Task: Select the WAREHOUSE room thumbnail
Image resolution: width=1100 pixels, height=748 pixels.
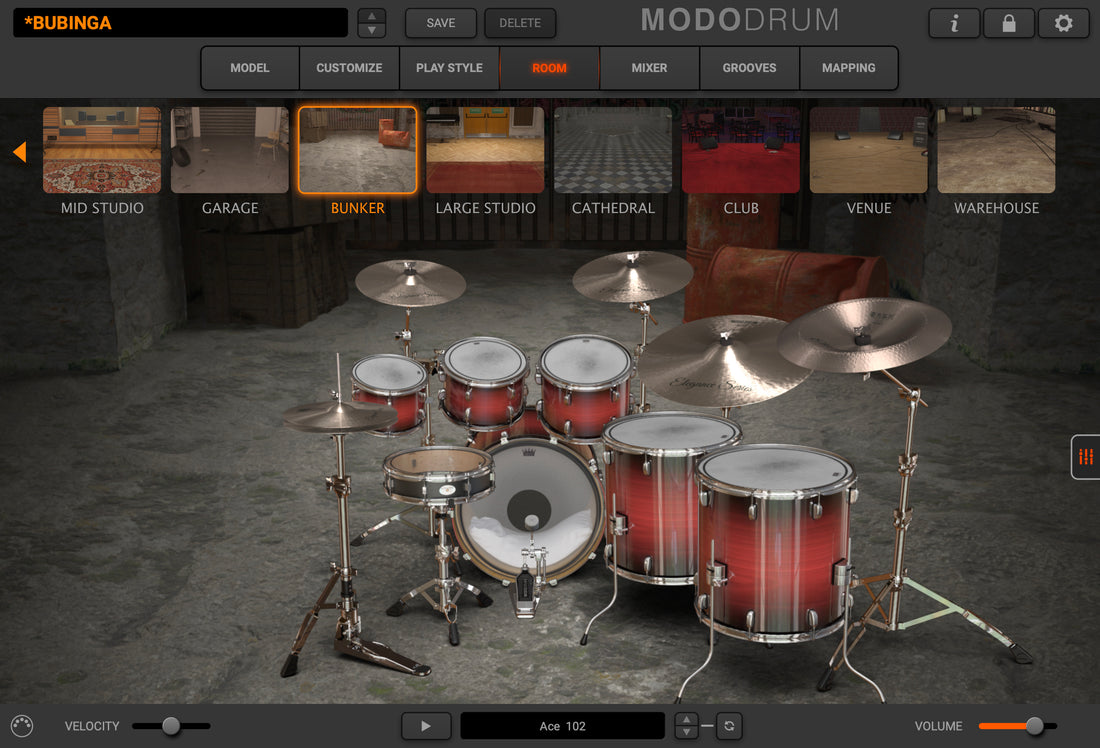Action: 996,150
